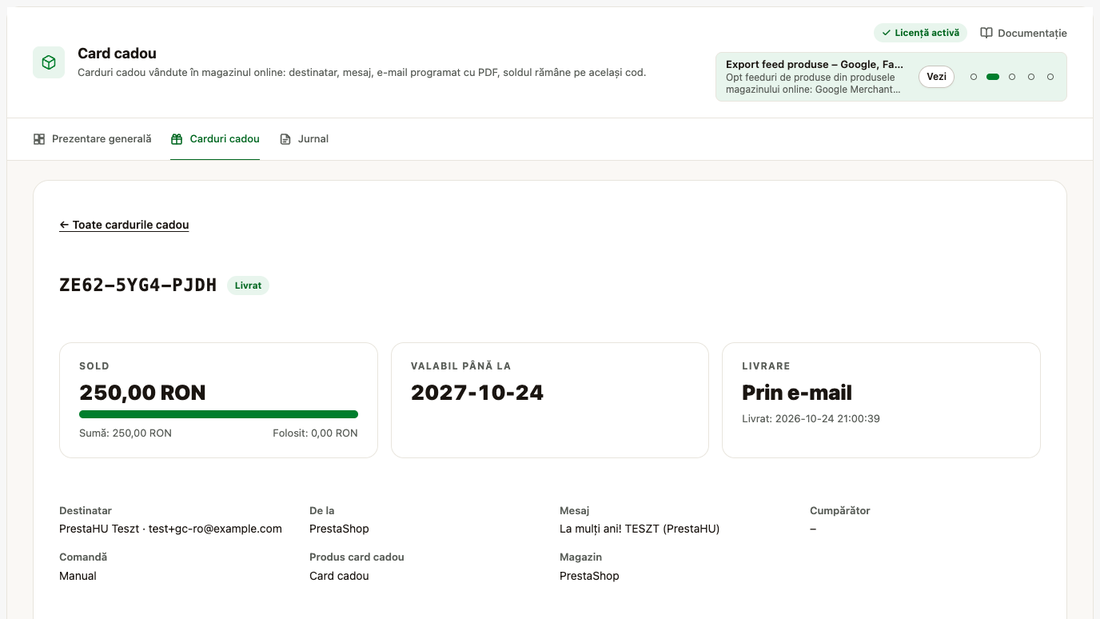1100x619 pixels.
Task: Click the Export feed produse banner title
Action: [814, 64]
